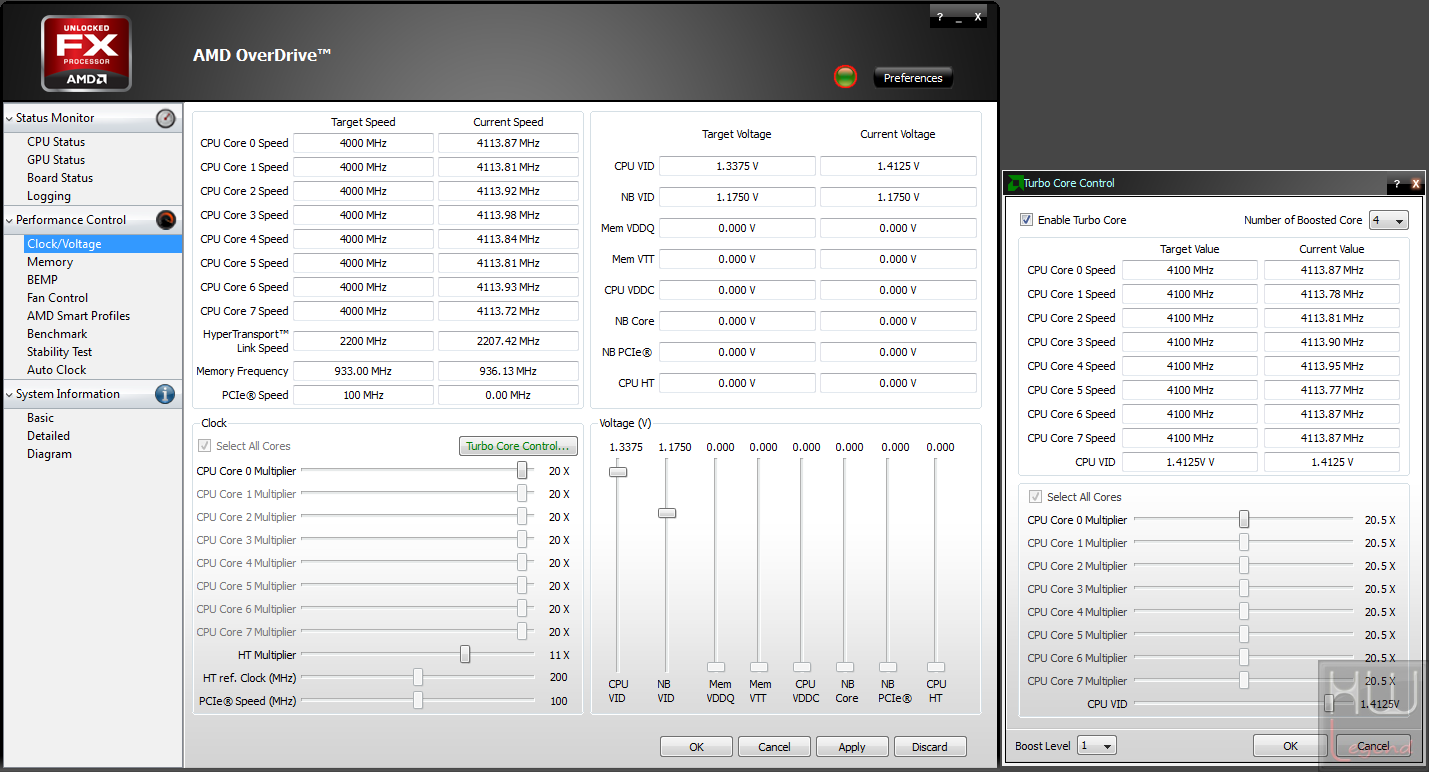Click Turbo Core CPU VID target value 1.4125V
Viewport: 1429px width, 772px height.
tap(1190, 462)
